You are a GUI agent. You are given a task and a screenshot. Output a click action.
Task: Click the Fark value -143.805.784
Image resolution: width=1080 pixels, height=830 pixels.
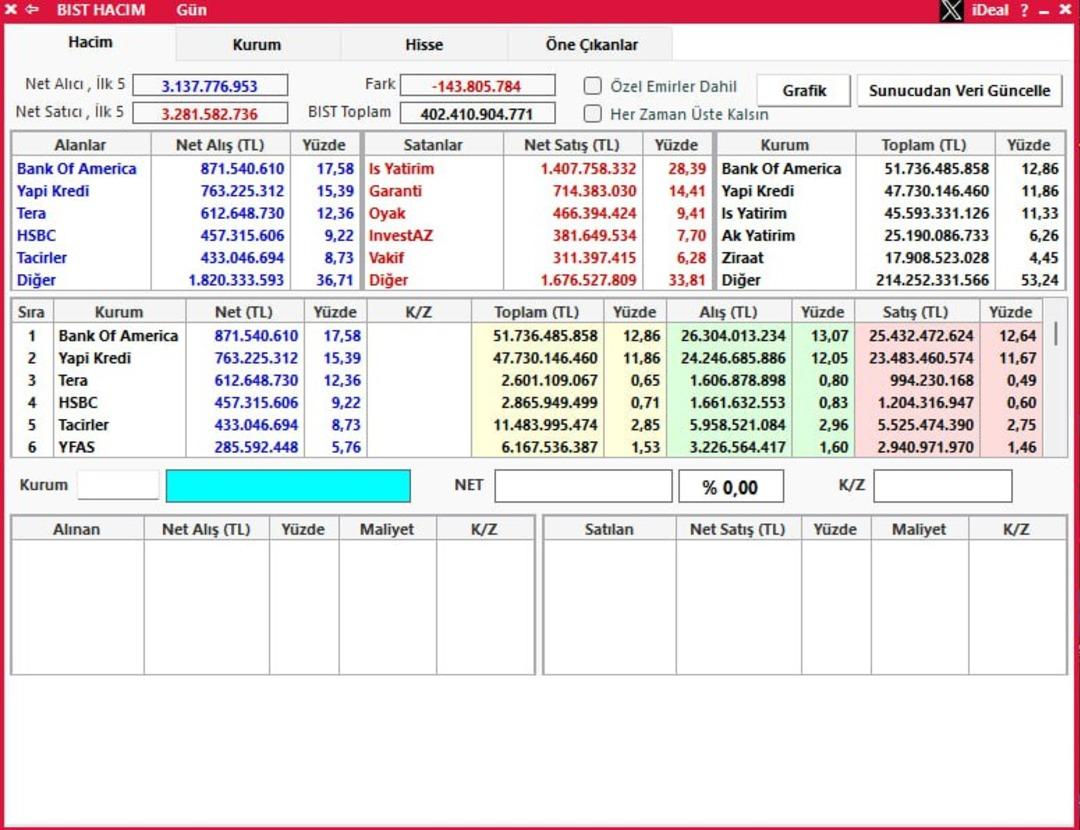[x=477, y=86]
